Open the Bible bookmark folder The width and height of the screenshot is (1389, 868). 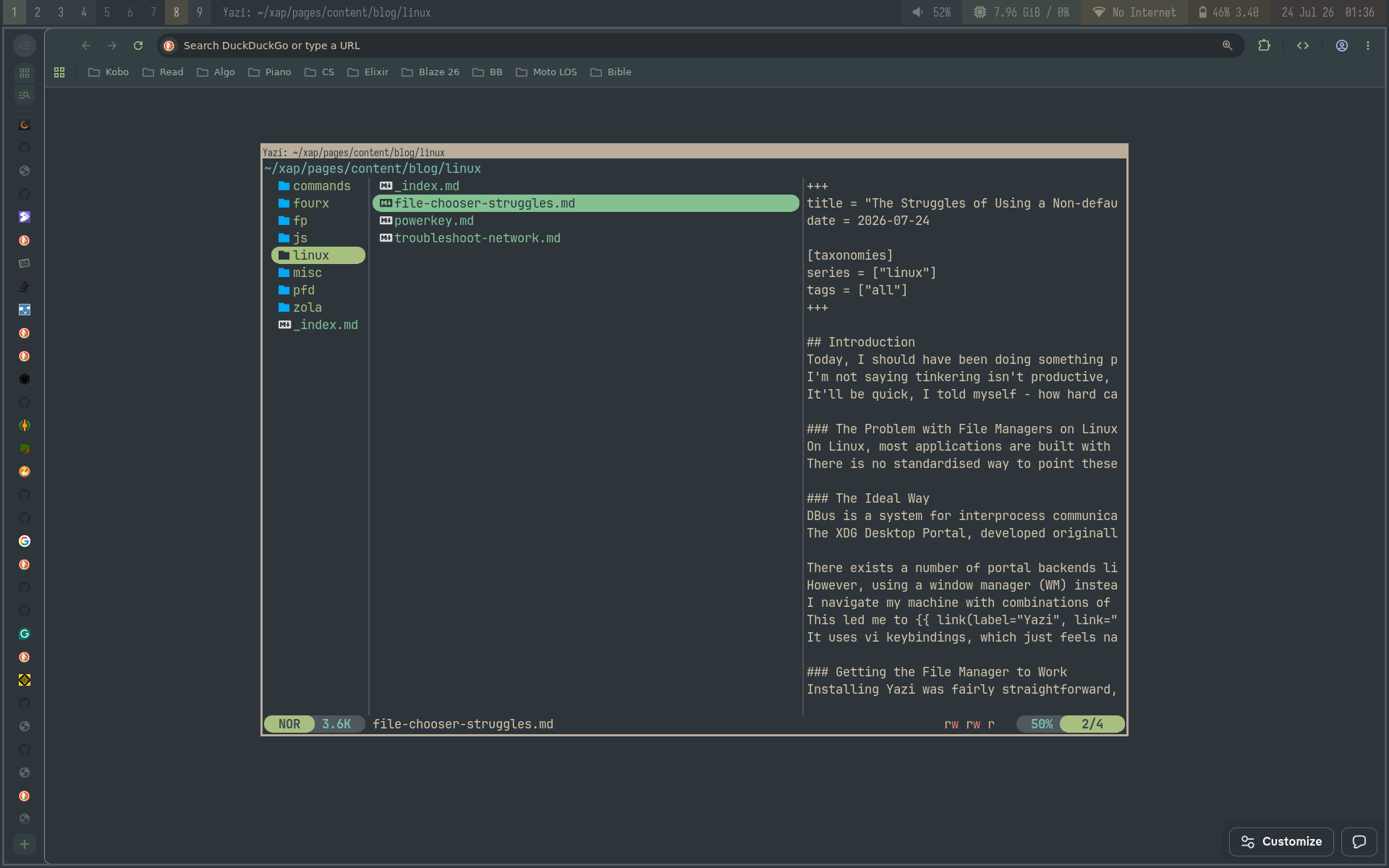[611, 72]
